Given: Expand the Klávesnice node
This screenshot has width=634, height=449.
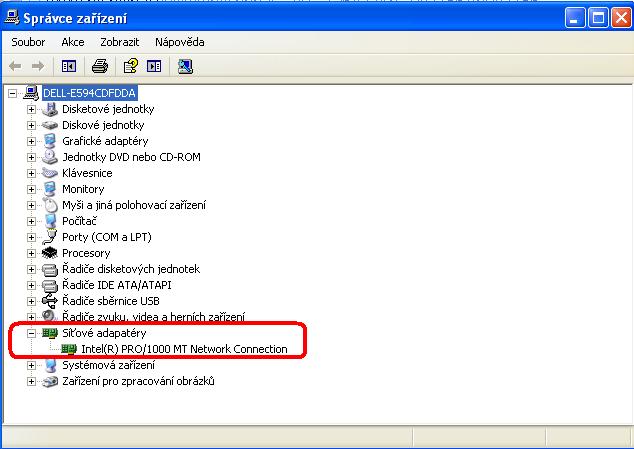Looking at the screenshot, I should (31, 173).
